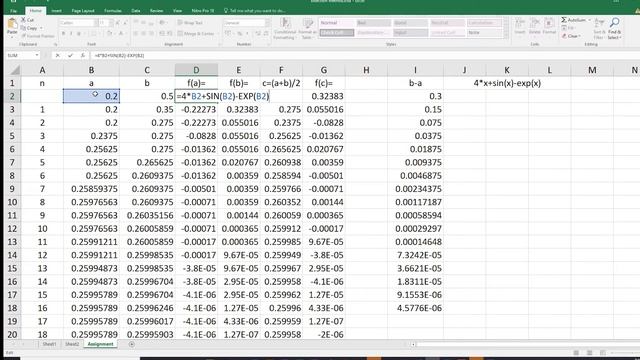Image resolution: width=640 pixels, height=360 pixels.
Task: Open Conditional Formatting
Action: [285, 29]
